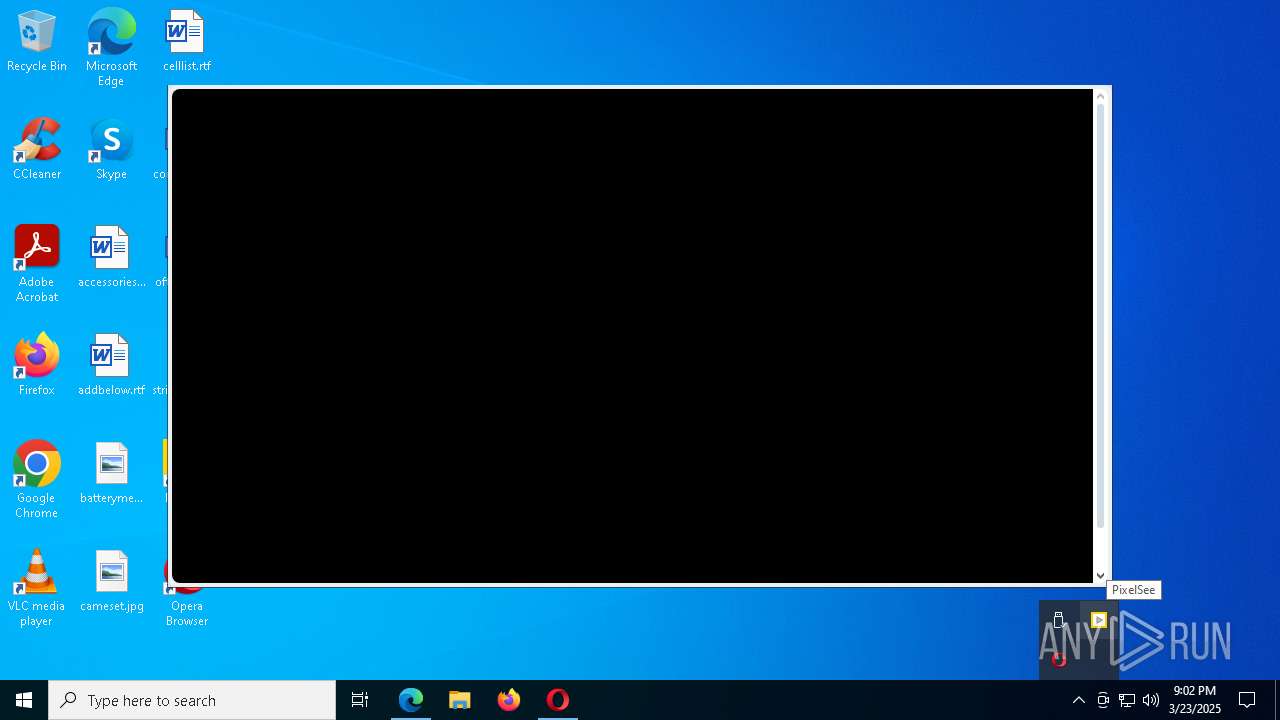This screenshot has width=1280, height=720.
Task: Select the celllist.rtf desktop file
Action: tap(186, 42)
